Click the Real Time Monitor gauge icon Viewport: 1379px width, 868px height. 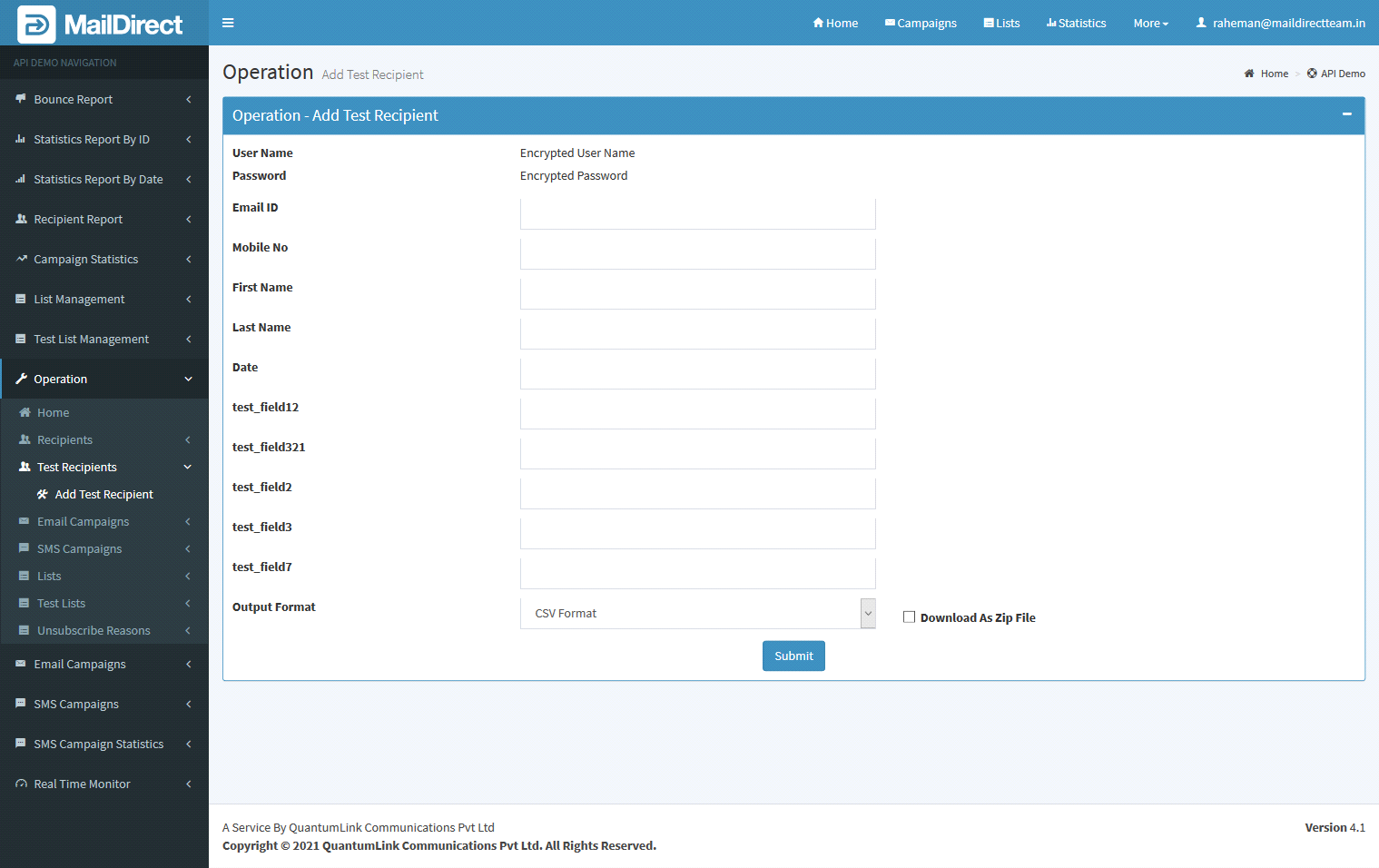pyautogui.click(x=21, y=784)
